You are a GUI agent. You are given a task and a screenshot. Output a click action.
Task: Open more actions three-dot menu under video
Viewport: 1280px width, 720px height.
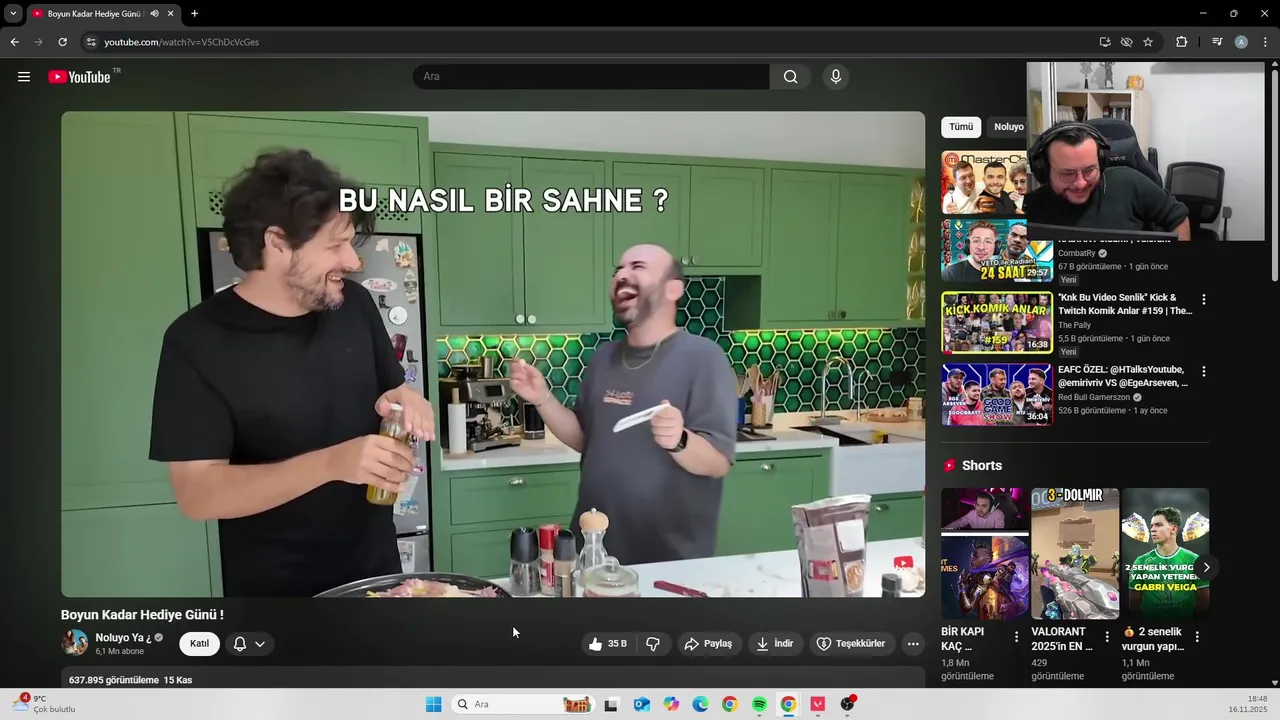tap(913, 644)
